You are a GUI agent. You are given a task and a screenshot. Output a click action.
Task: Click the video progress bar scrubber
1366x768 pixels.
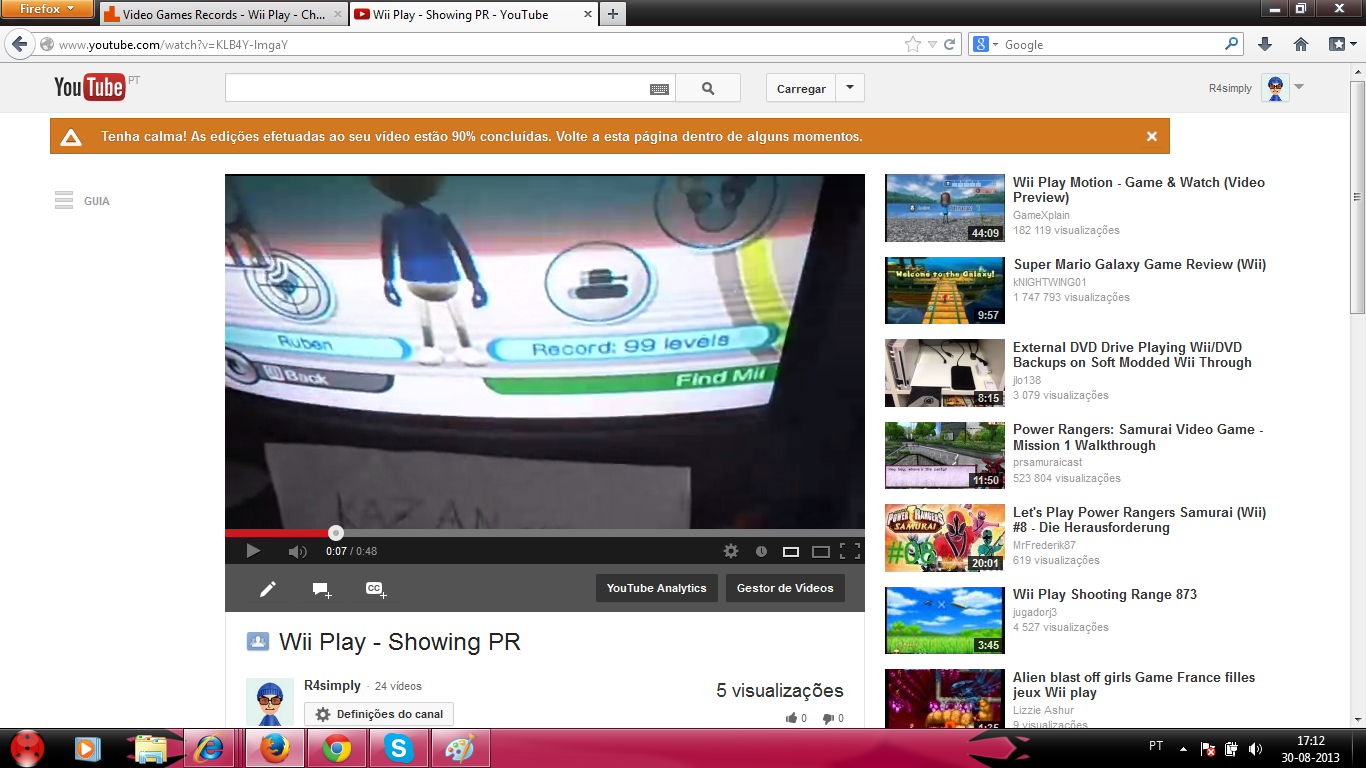coord(336,533)
